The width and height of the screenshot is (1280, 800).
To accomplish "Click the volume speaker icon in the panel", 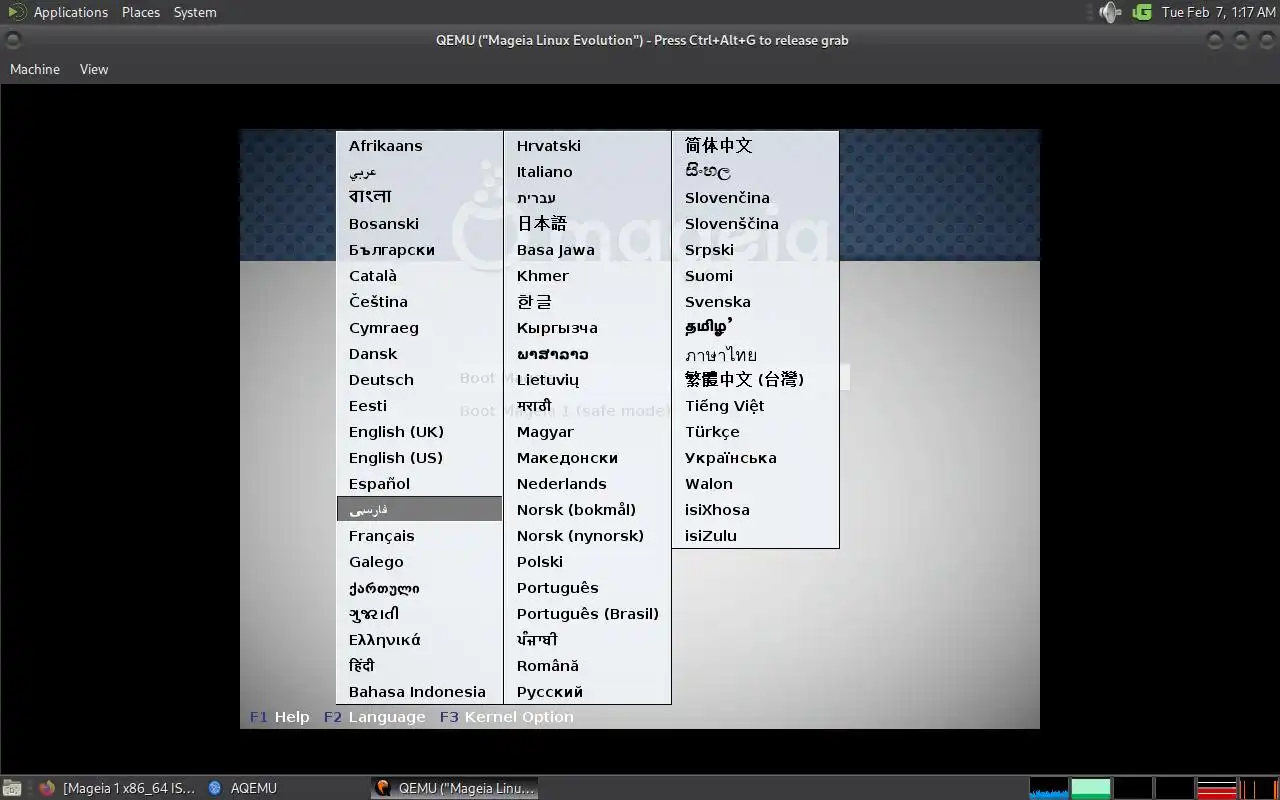I will click(x=1110, y=12).
